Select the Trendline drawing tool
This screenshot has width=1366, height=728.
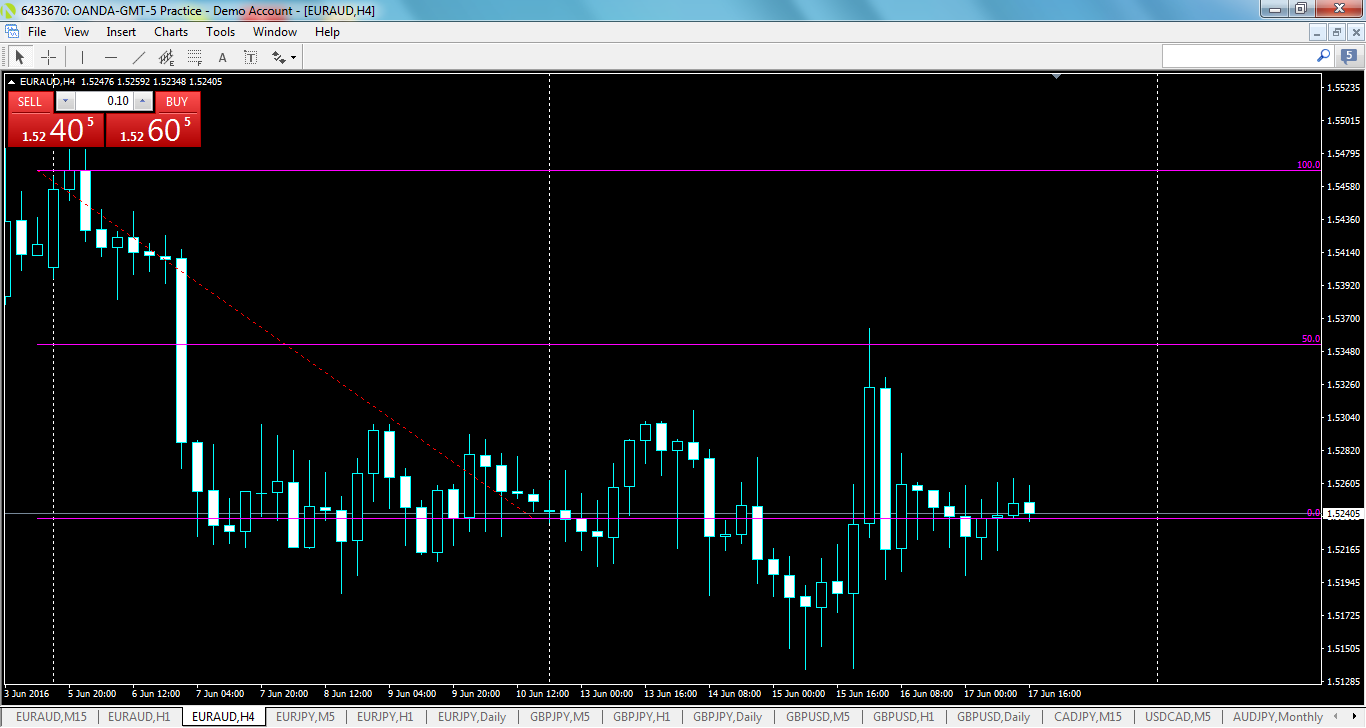(138, 57)
